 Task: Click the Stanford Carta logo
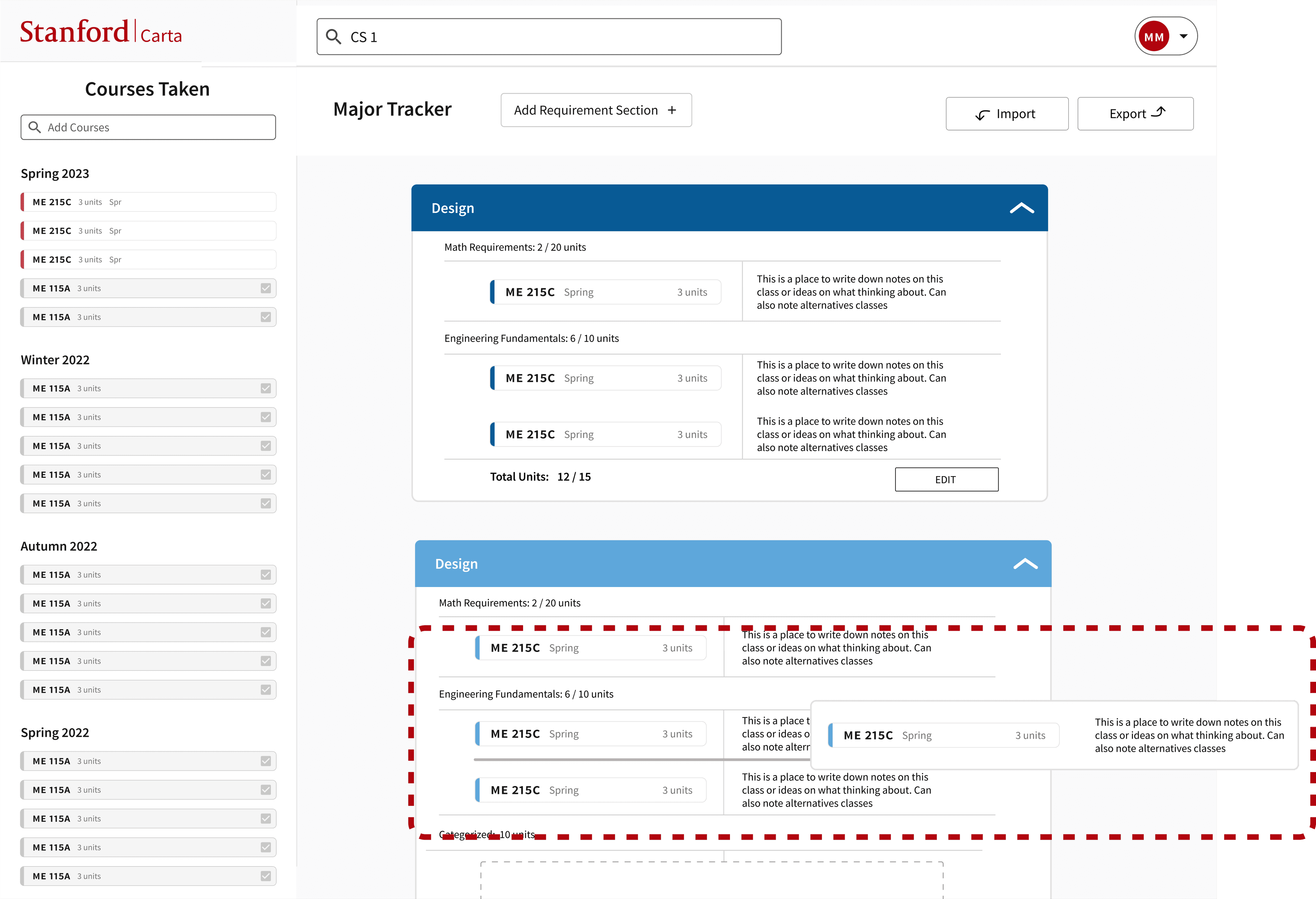click(101, 32)
